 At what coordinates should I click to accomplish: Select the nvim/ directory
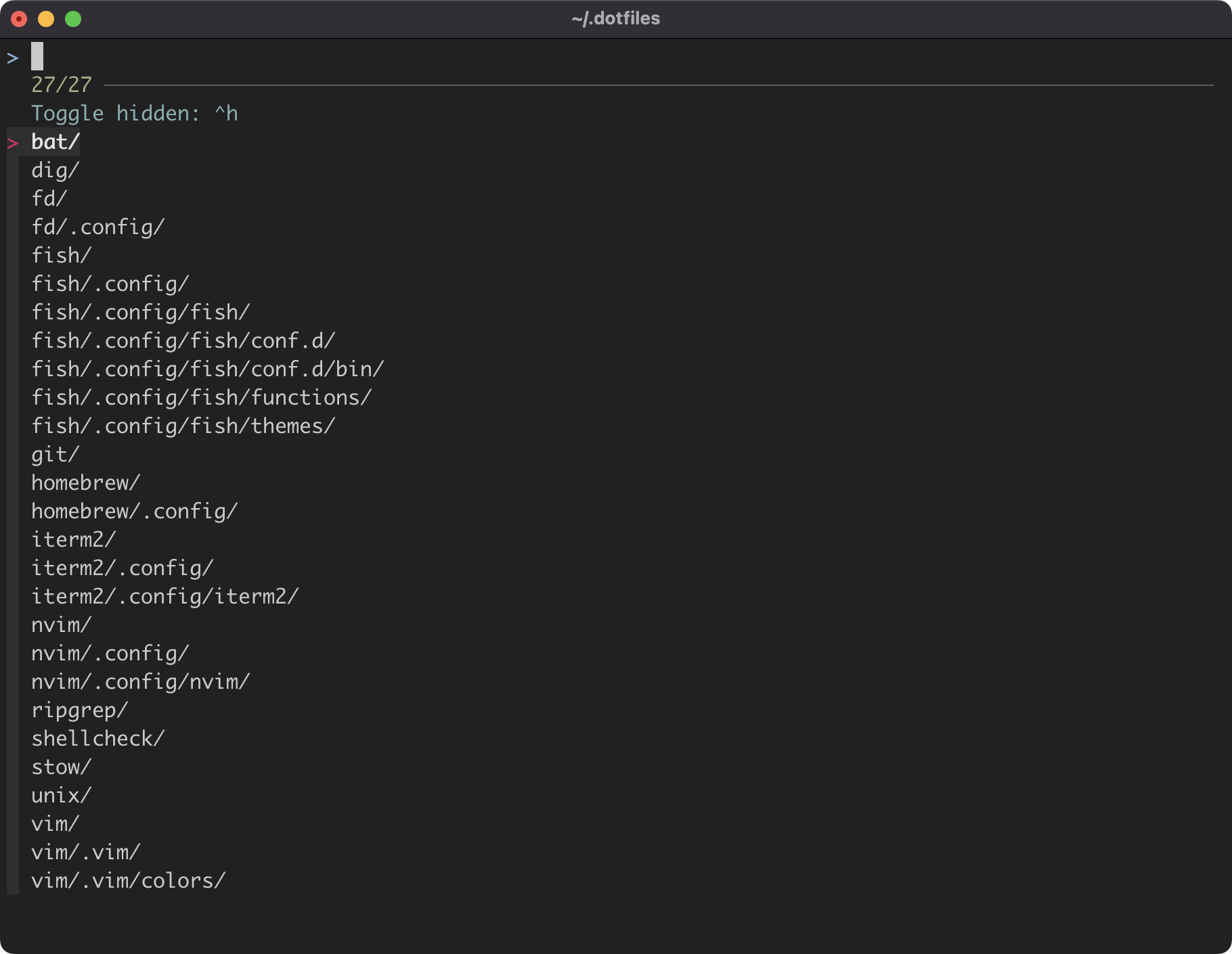pyautogui.click(x=61, y=624)
